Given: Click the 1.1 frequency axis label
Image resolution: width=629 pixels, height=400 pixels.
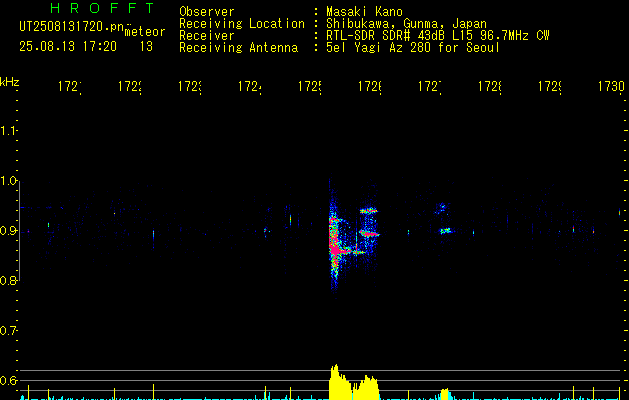Looking at the screenshot, I should coord(8,131).
